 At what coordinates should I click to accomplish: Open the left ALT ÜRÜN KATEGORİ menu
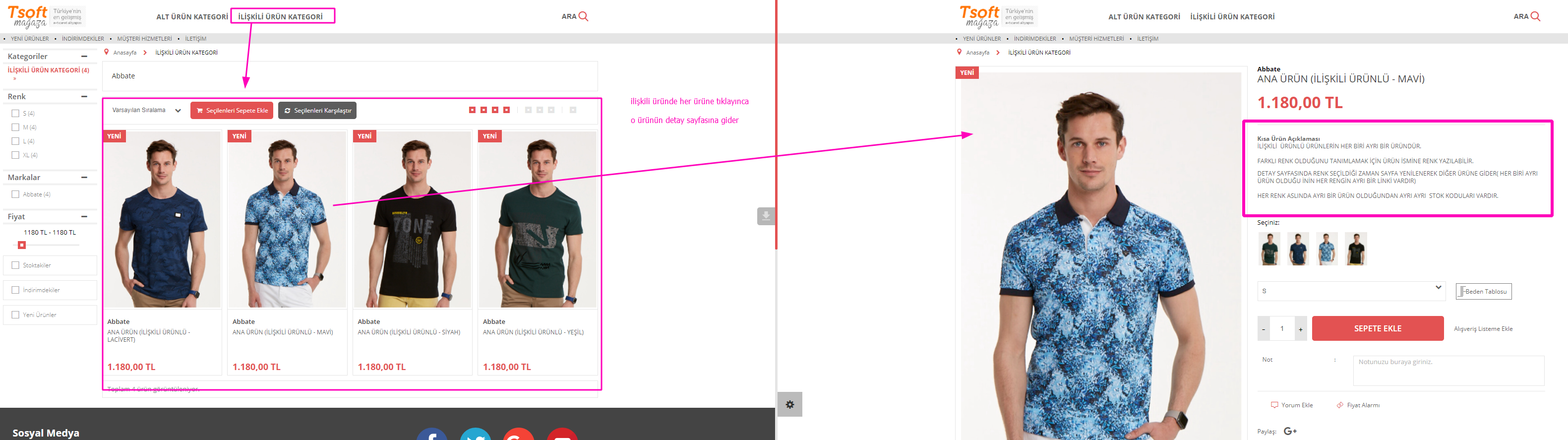[192, 16]
